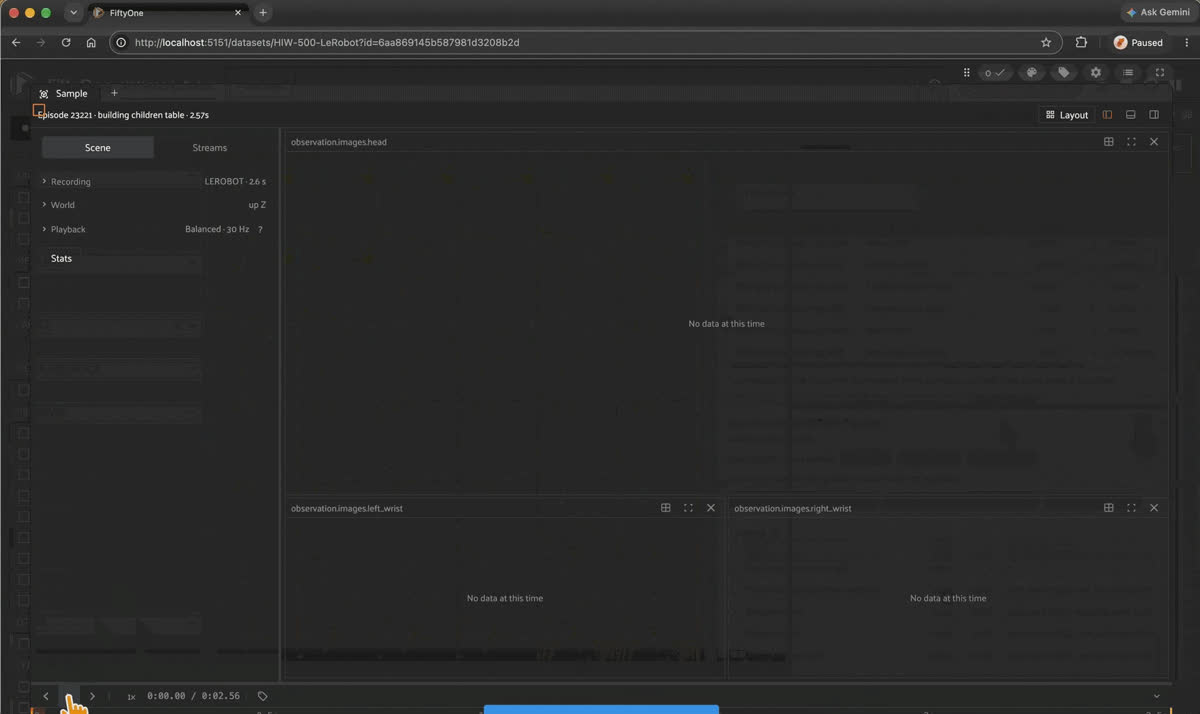1200x714 pixels.
Task: Go to next sample arrow in bottom bar
Action: coord(92,696)
